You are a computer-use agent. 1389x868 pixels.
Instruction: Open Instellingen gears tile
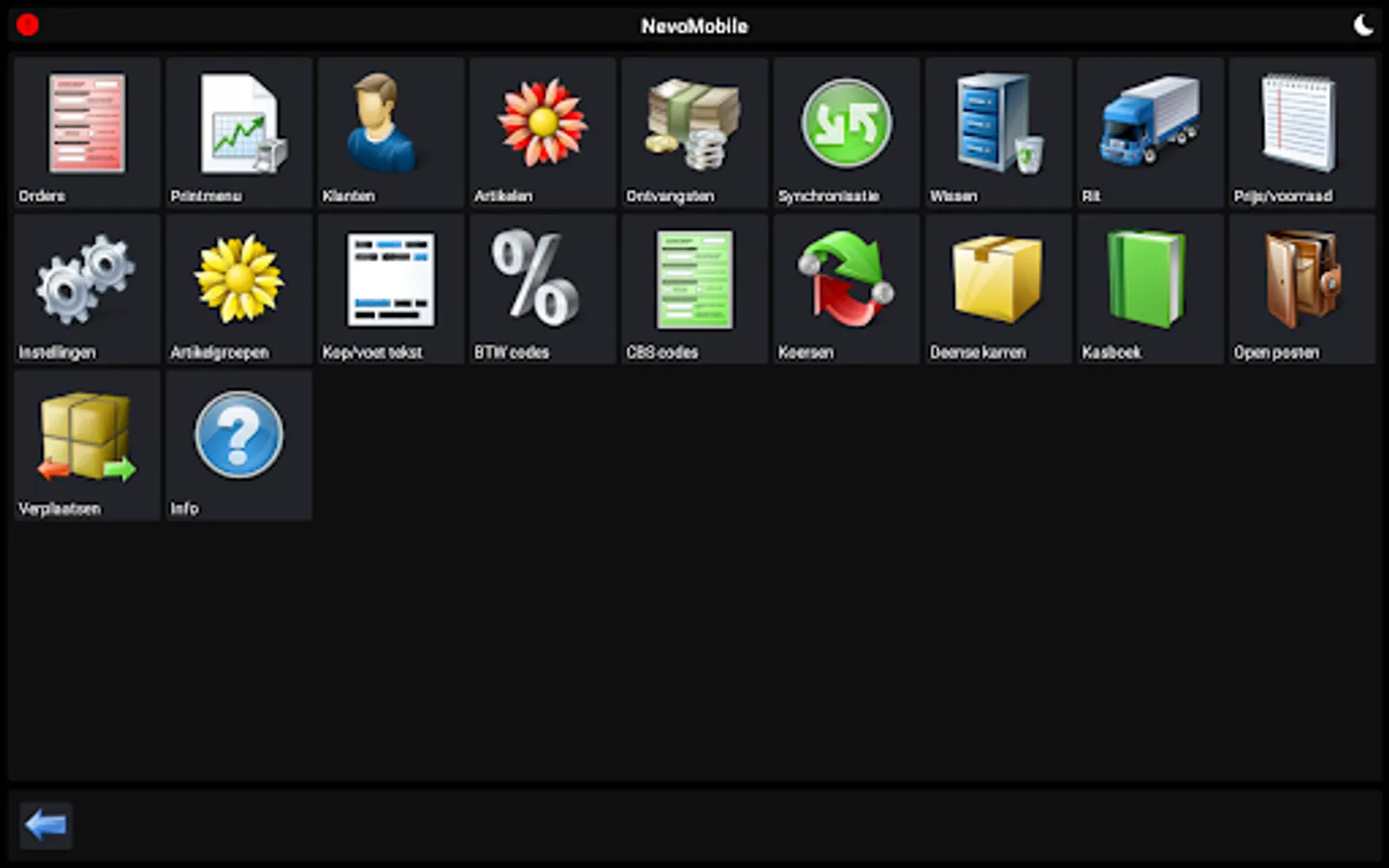[x=87, y=289]
